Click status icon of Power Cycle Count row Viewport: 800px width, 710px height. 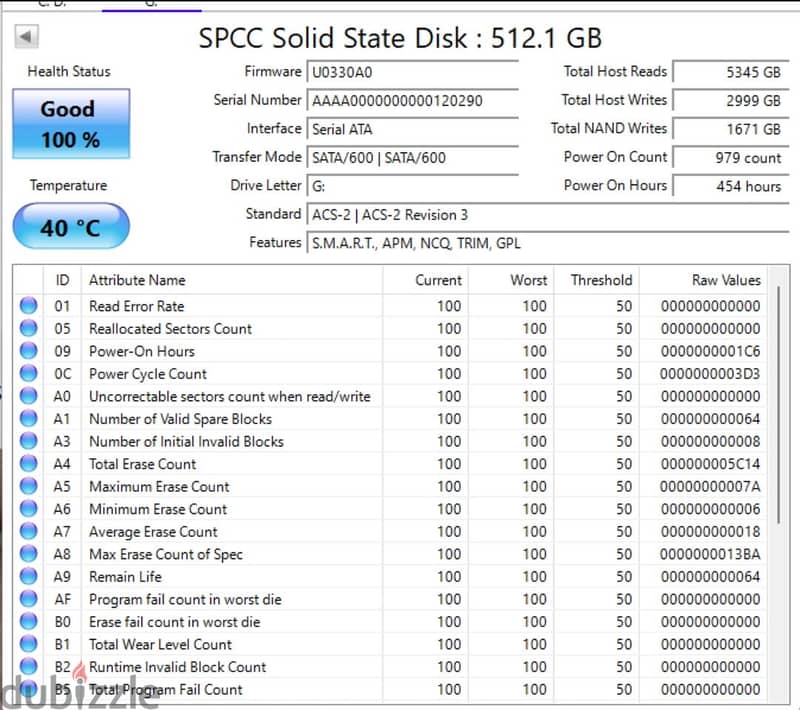pos(29,373)
